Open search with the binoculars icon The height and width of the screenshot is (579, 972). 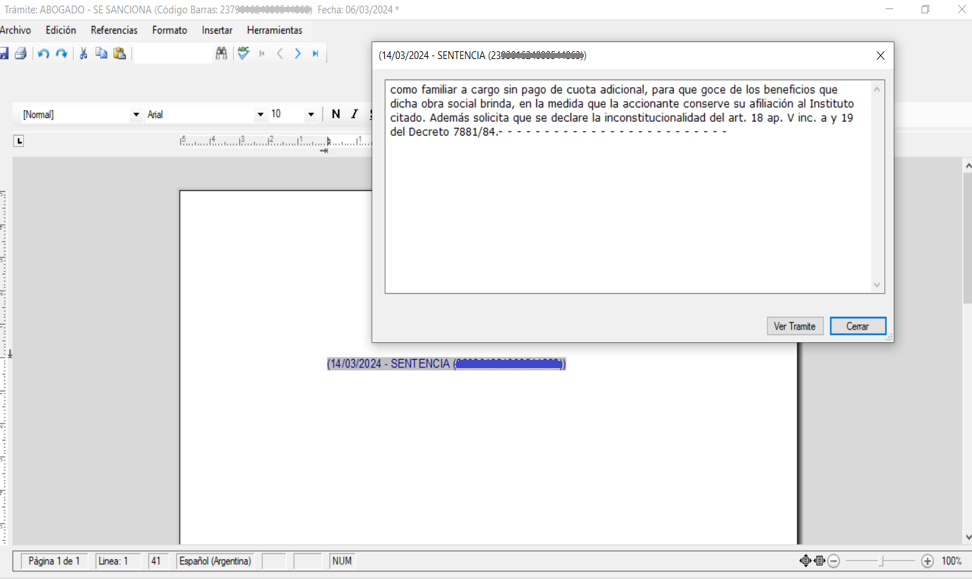tap(221, 54)
